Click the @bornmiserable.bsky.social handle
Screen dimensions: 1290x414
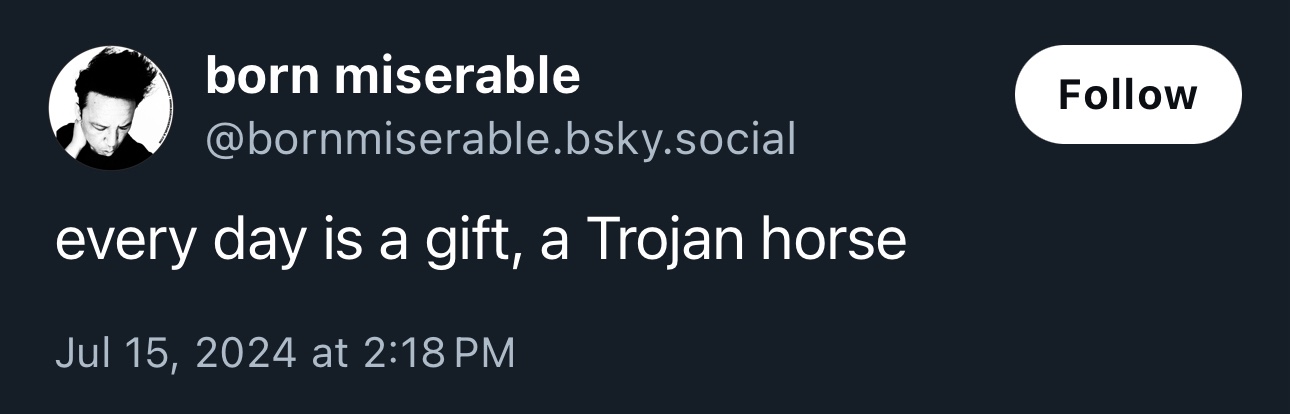500,140
